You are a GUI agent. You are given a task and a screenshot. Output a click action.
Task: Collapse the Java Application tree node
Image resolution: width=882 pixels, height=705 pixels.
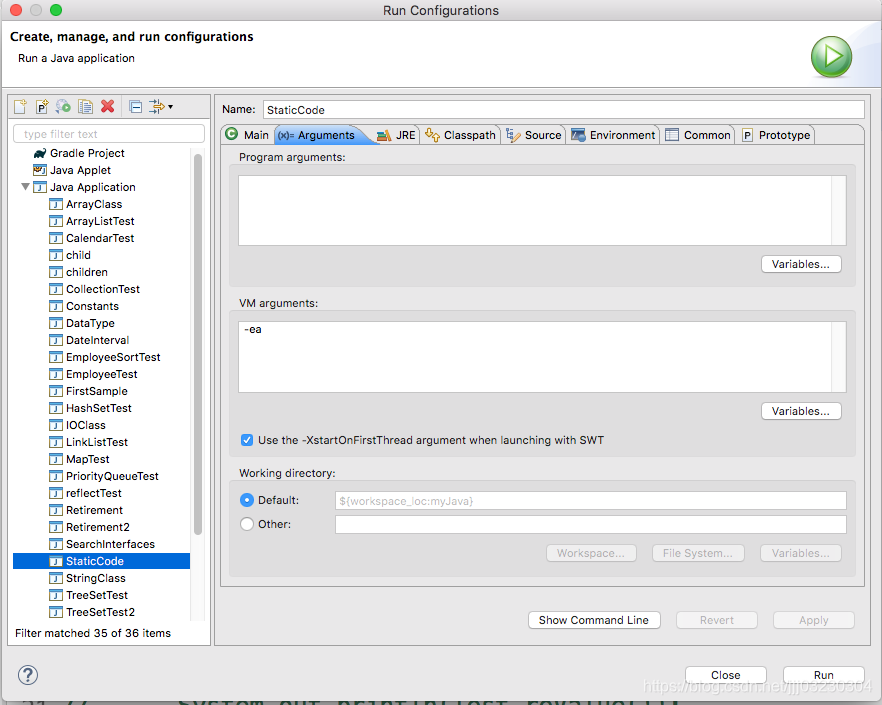(25, 186)
